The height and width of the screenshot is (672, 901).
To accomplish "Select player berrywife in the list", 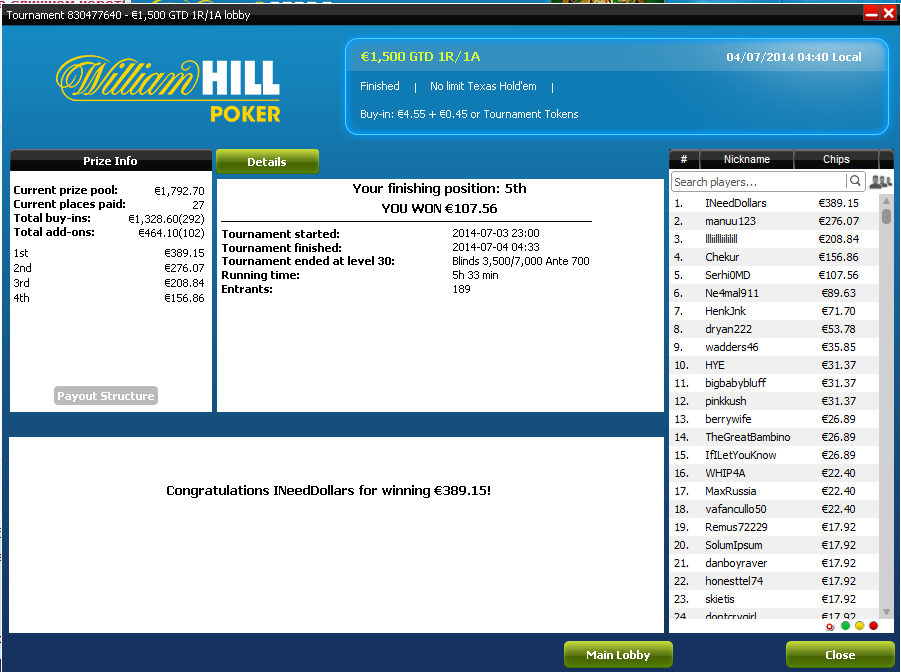I will [774, 419].
